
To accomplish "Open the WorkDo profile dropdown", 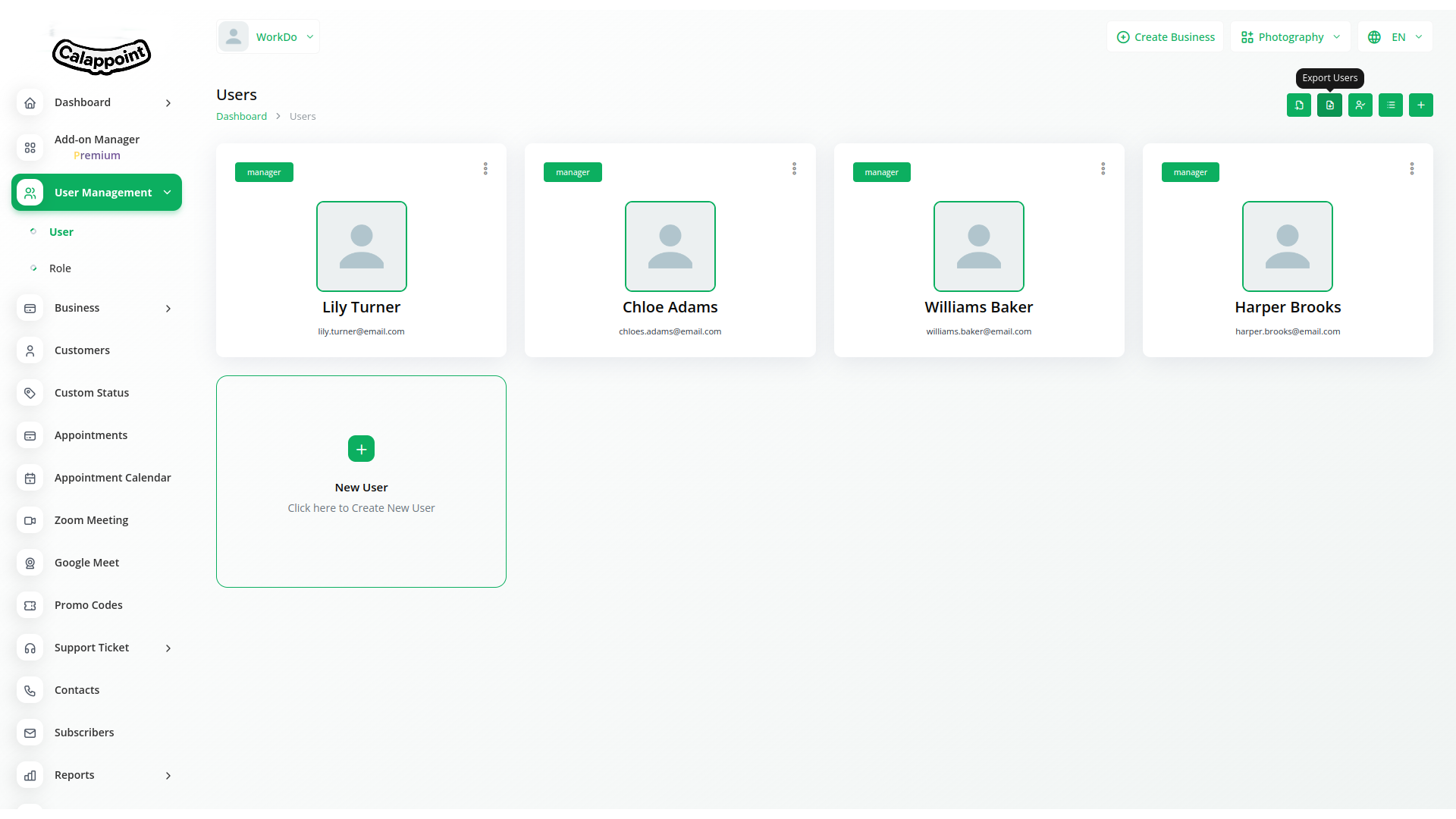I will 268,37.
